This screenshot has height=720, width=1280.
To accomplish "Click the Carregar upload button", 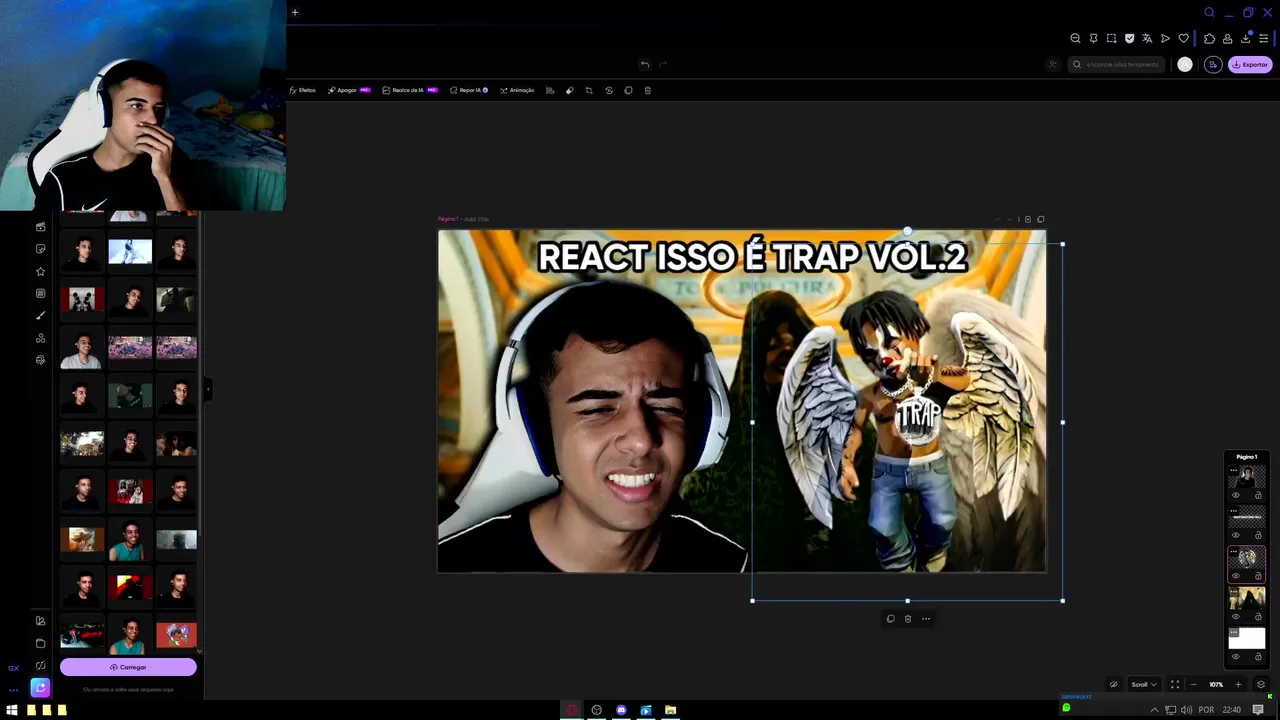I will pos(128,667).
